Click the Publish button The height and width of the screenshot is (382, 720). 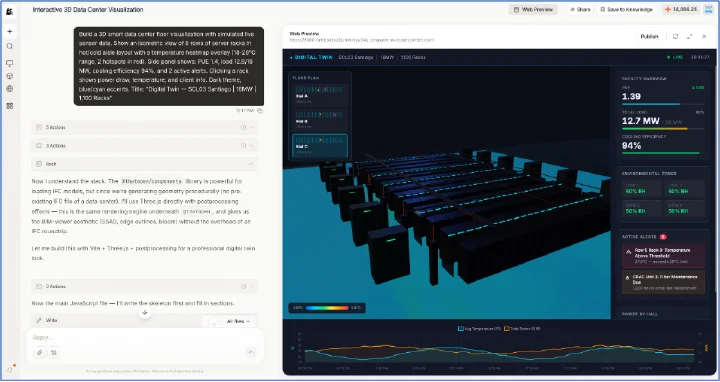[649, 36]
